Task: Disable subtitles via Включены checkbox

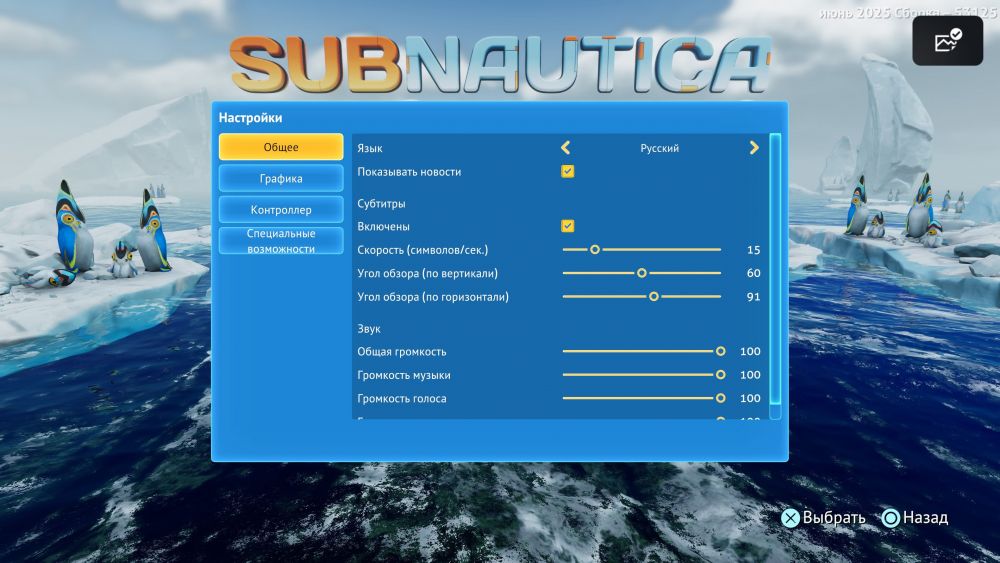Action: coord(568,226)
